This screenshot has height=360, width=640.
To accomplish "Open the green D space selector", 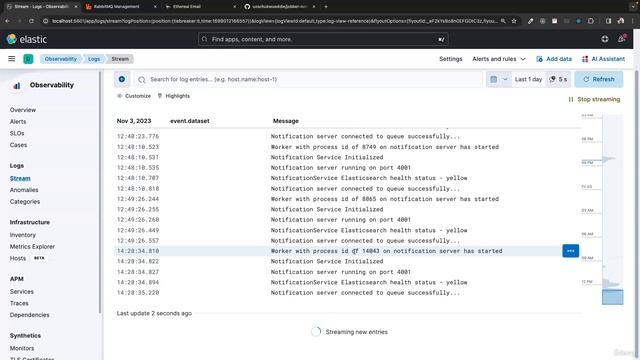I will tap(28, 59).
